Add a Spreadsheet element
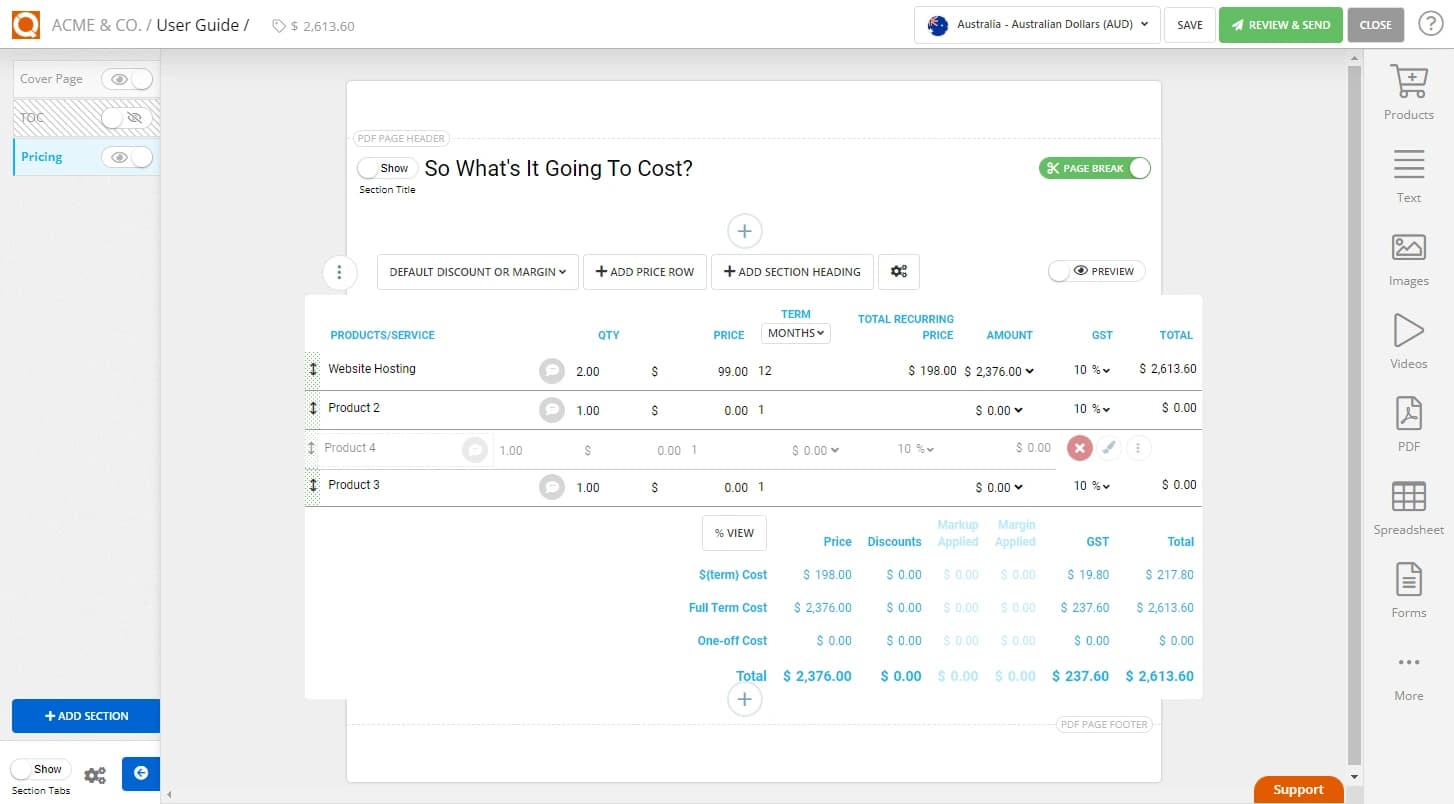Viewport: 1454px width, 804px height. 1408,504
